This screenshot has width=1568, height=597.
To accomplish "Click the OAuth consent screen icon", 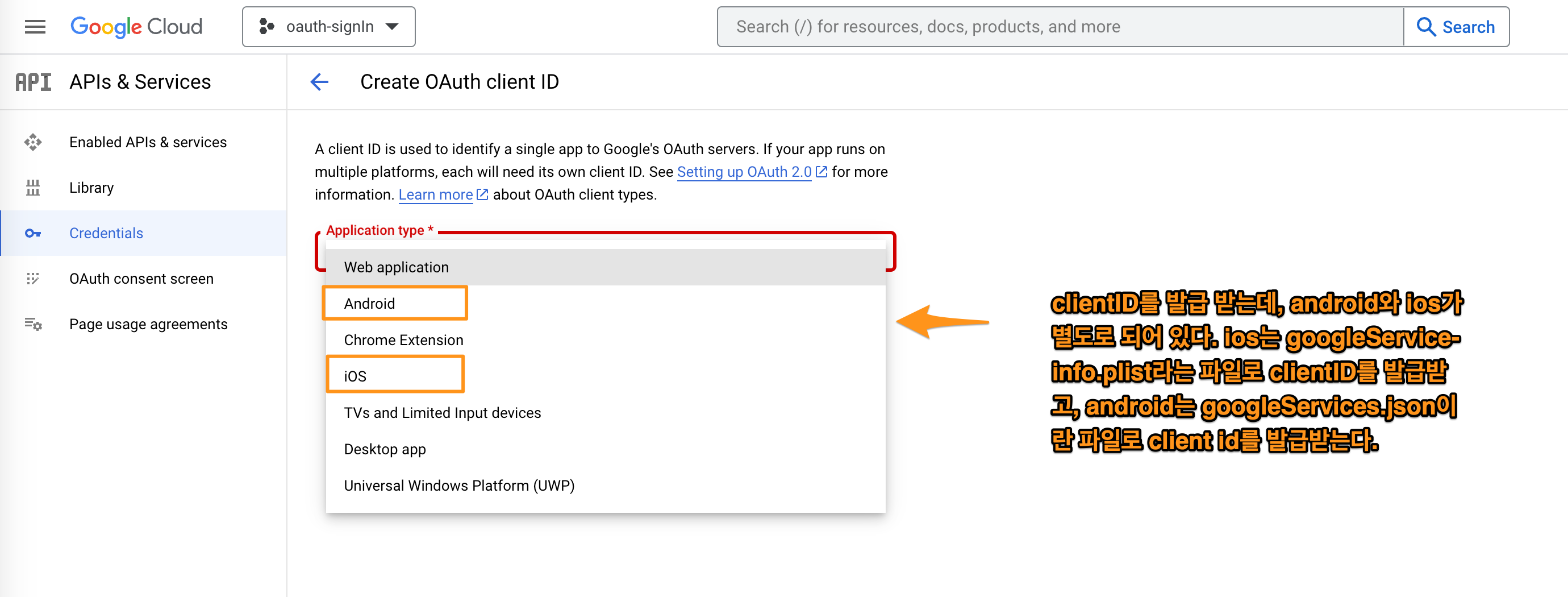I will tap(33, 279).
